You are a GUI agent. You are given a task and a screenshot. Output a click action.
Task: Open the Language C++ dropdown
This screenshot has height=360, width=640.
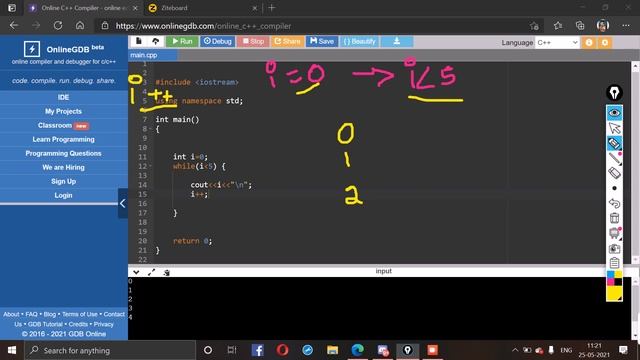pyautogui.click(x=557, y=42)
